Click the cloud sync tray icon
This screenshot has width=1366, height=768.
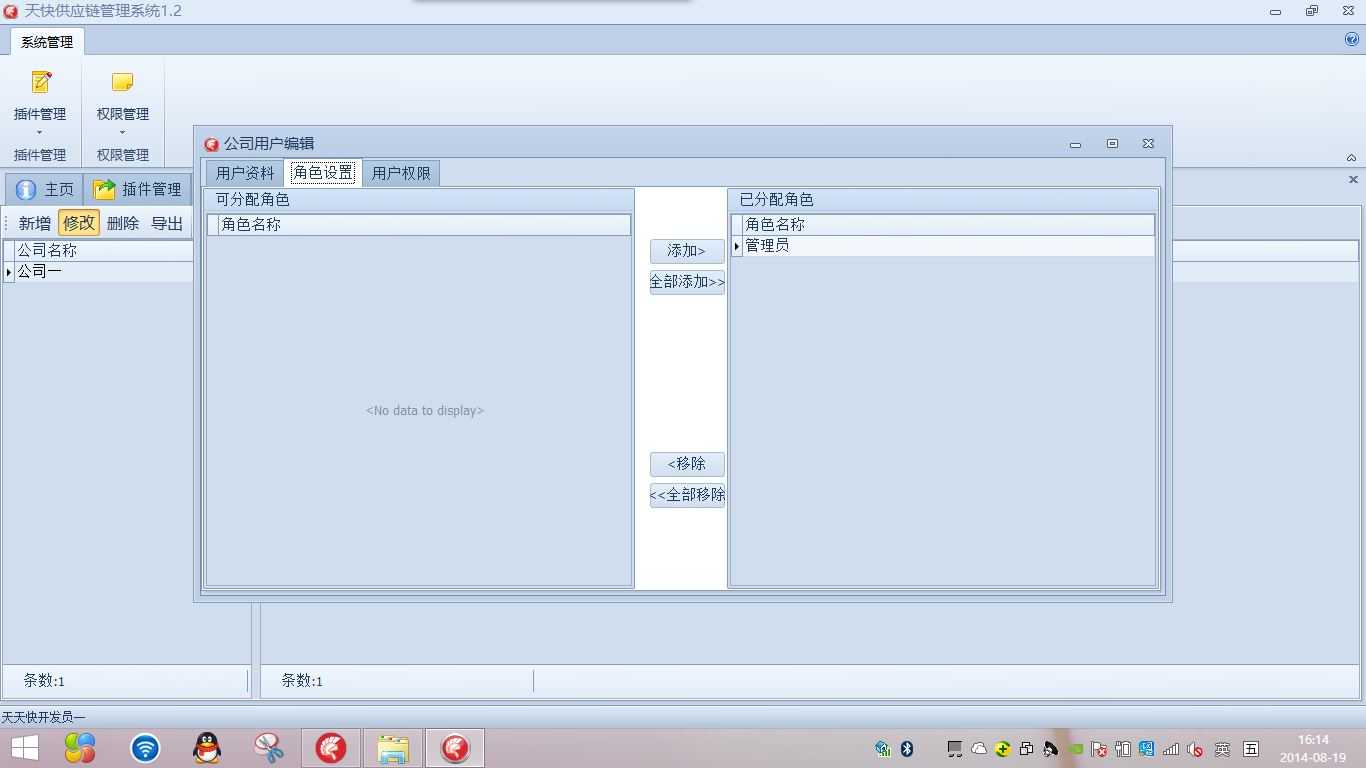click(x=979, y=748)
